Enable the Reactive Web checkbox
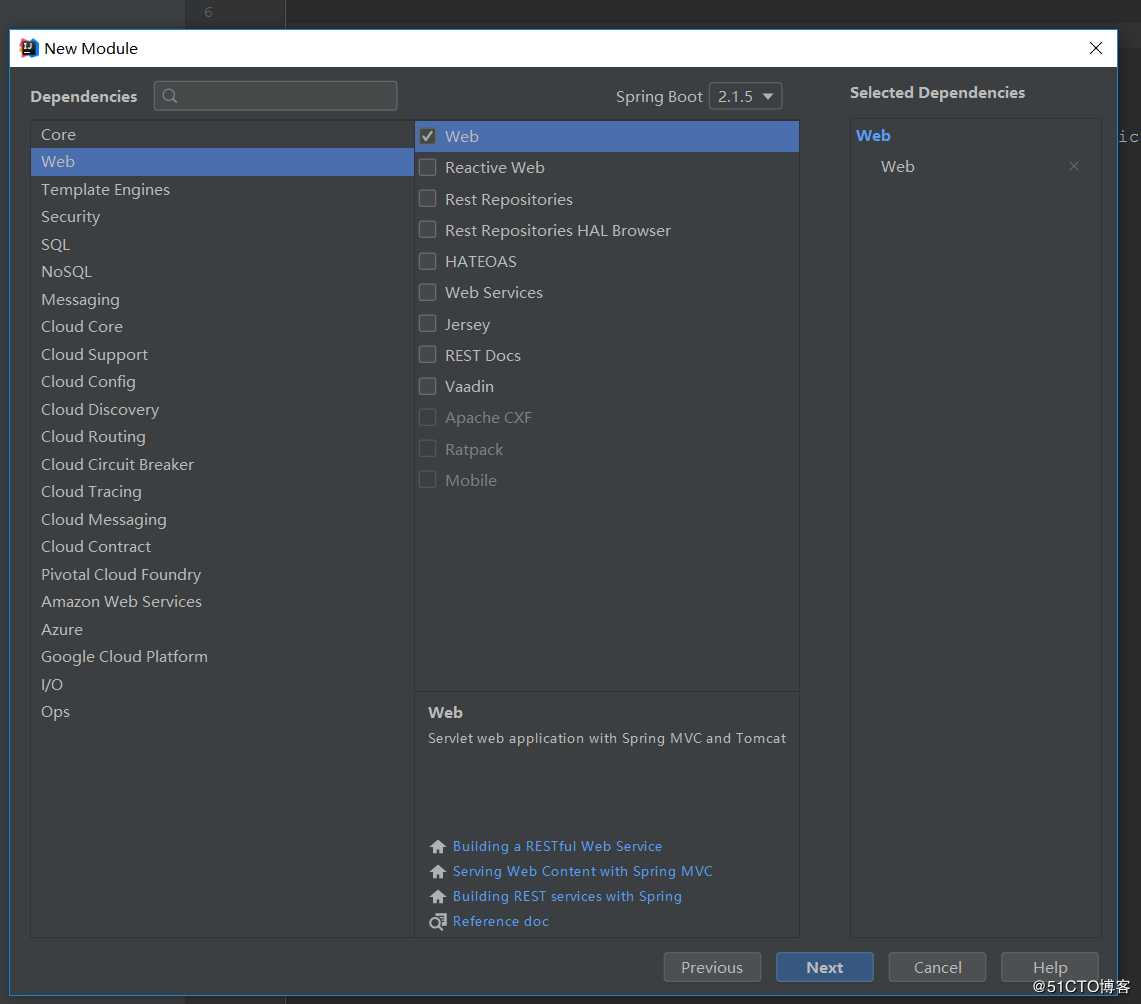 click(428, 167)
